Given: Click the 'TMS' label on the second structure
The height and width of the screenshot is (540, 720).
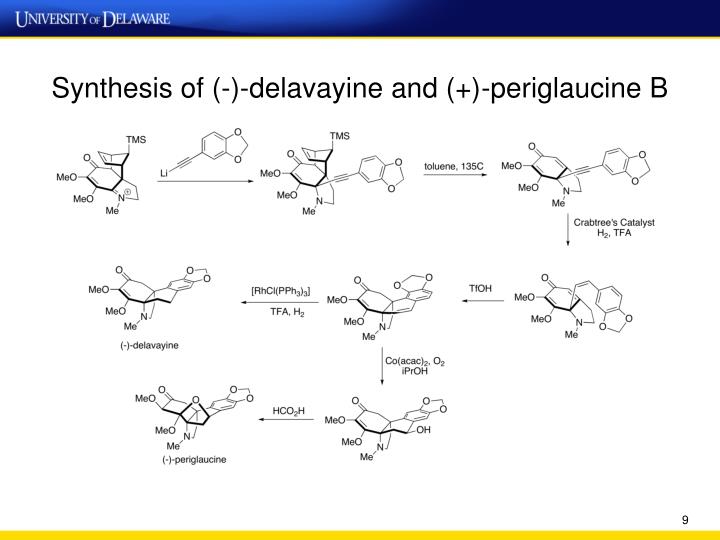Looking at the screenshot, I should [x=339, y=136].
